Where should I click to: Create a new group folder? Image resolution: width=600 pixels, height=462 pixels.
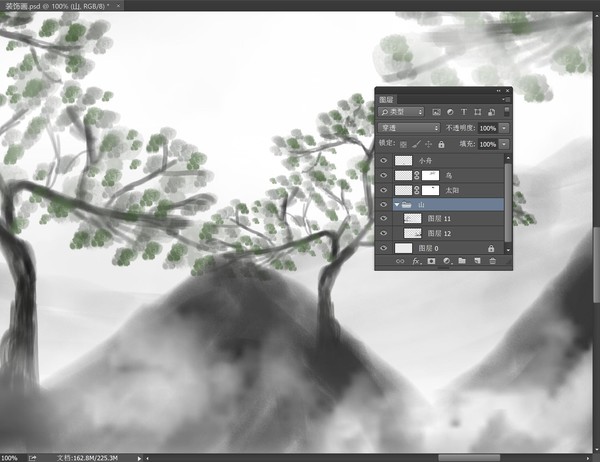click(462, 261)
